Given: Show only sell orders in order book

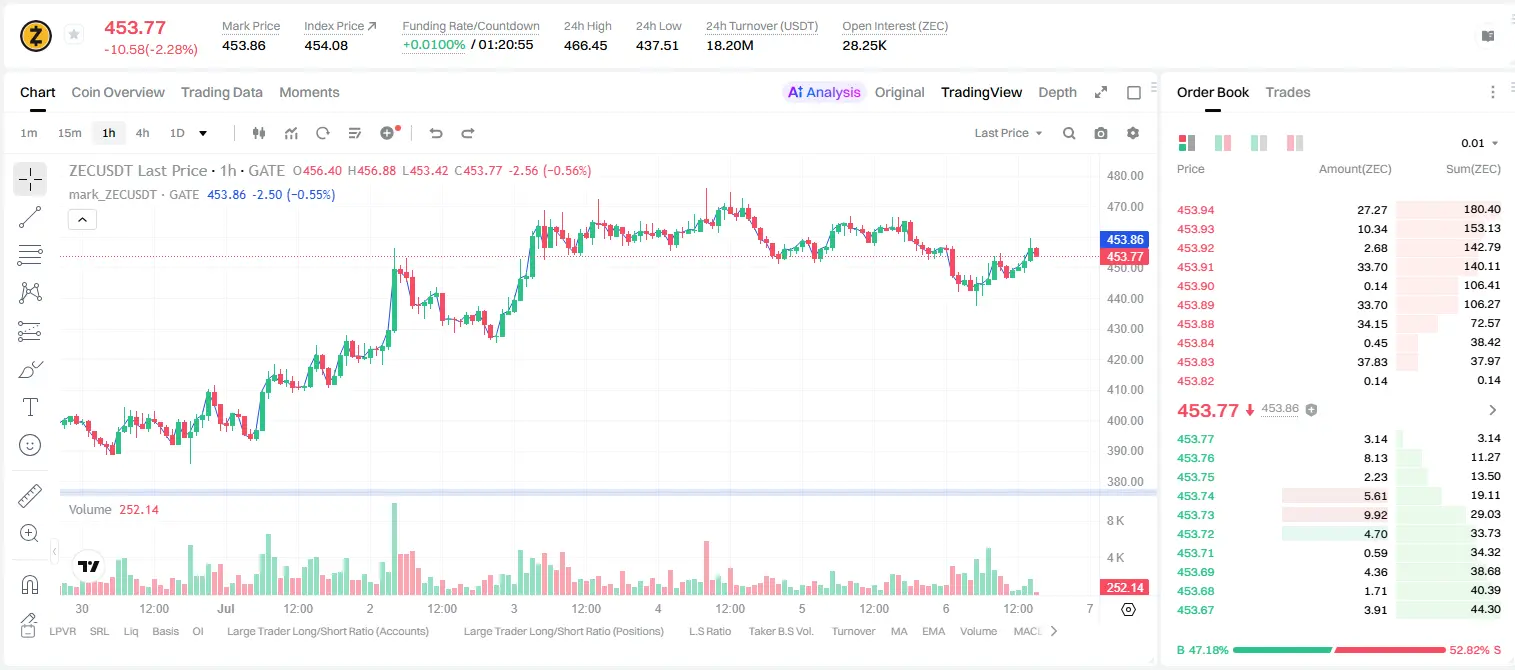Looking at the screenshot, I should (x=1295, y=143).
